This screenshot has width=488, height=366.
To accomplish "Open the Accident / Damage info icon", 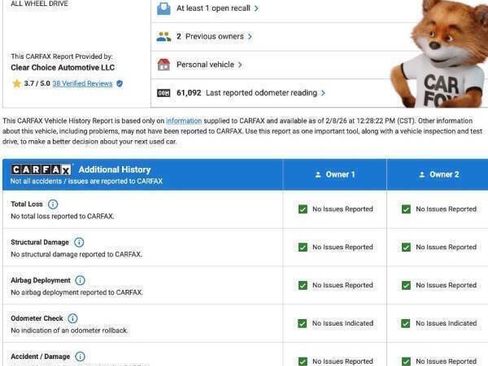I will pos(80,356).
